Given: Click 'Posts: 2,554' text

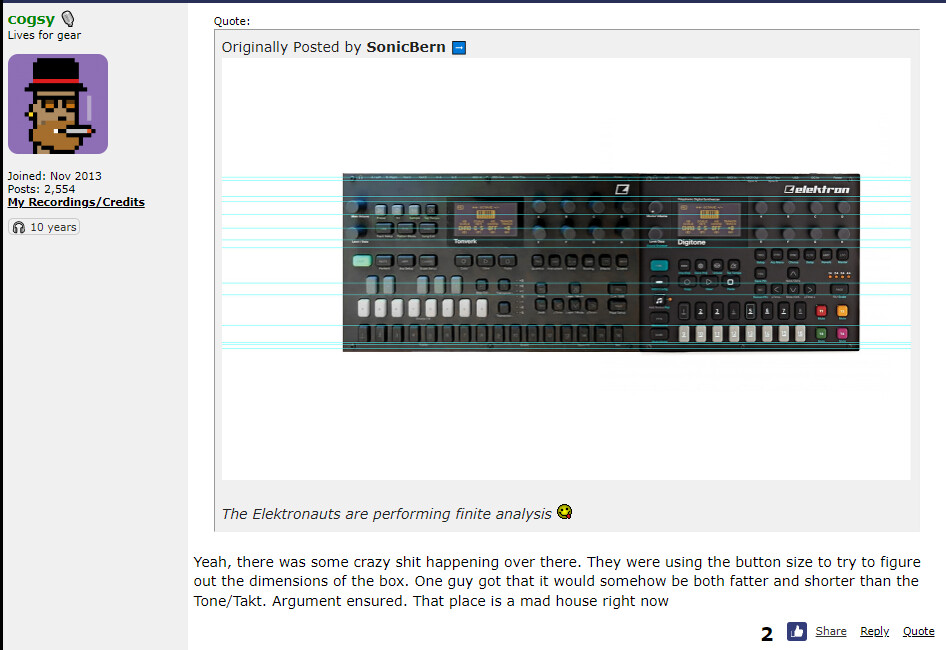Looking at the screenshot, I should (x=41, y=189).
